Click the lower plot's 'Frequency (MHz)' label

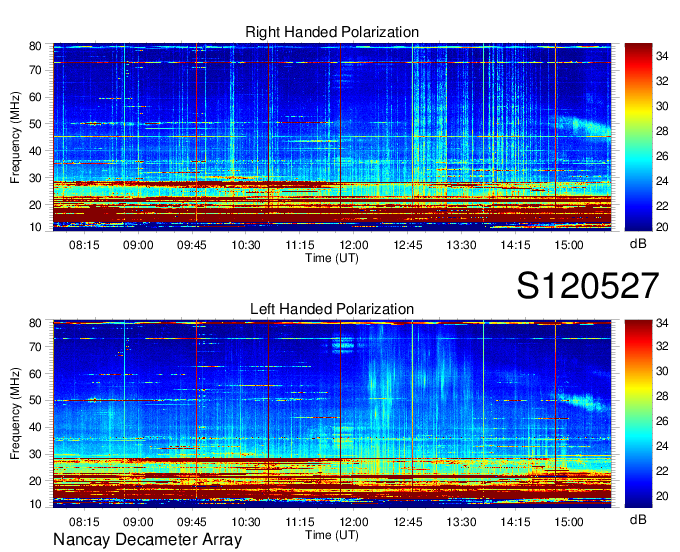tap(15, 414)
